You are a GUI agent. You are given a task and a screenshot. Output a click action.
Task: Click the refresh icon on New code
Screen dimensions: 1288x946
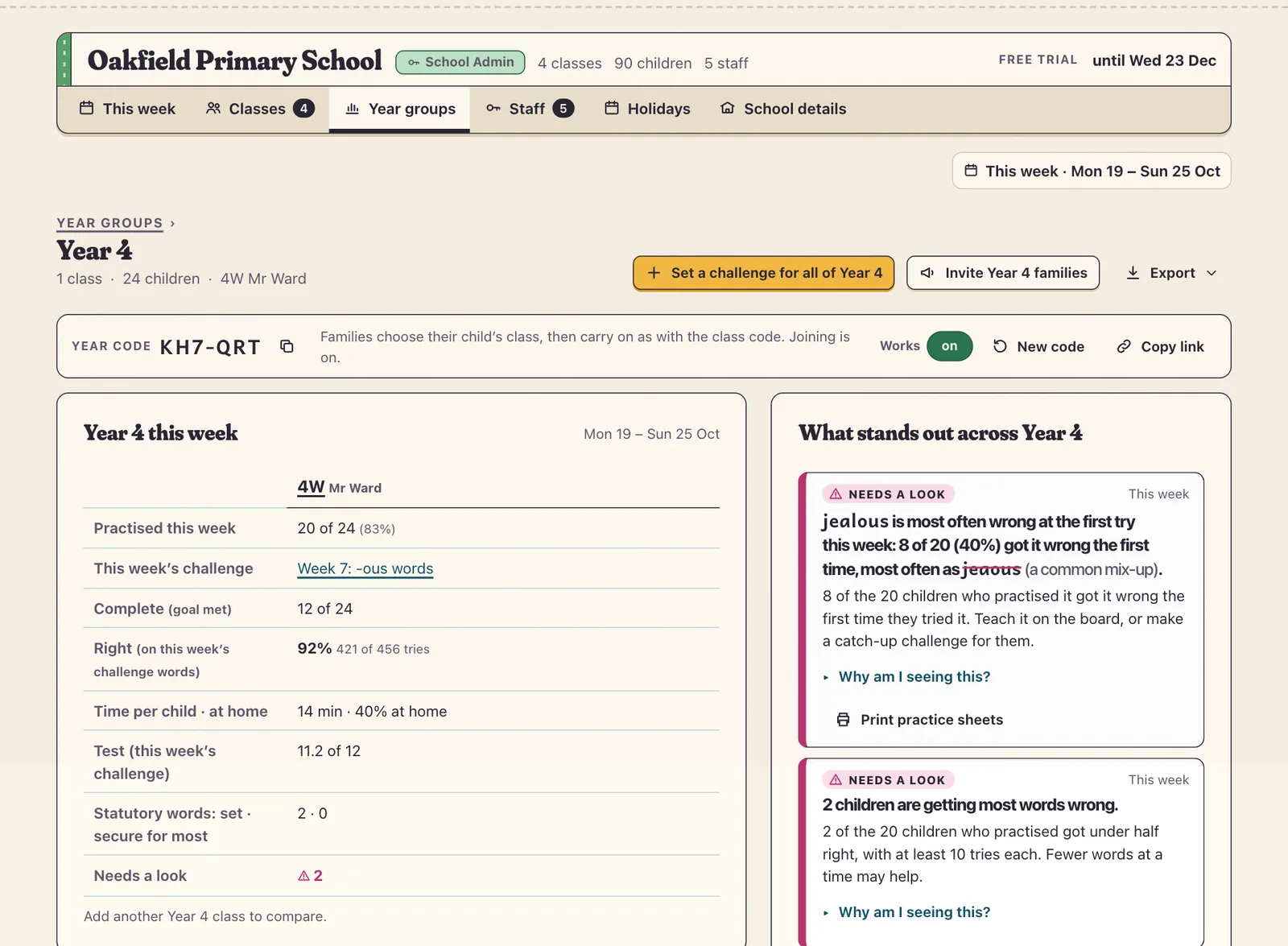click(1000, 346)
